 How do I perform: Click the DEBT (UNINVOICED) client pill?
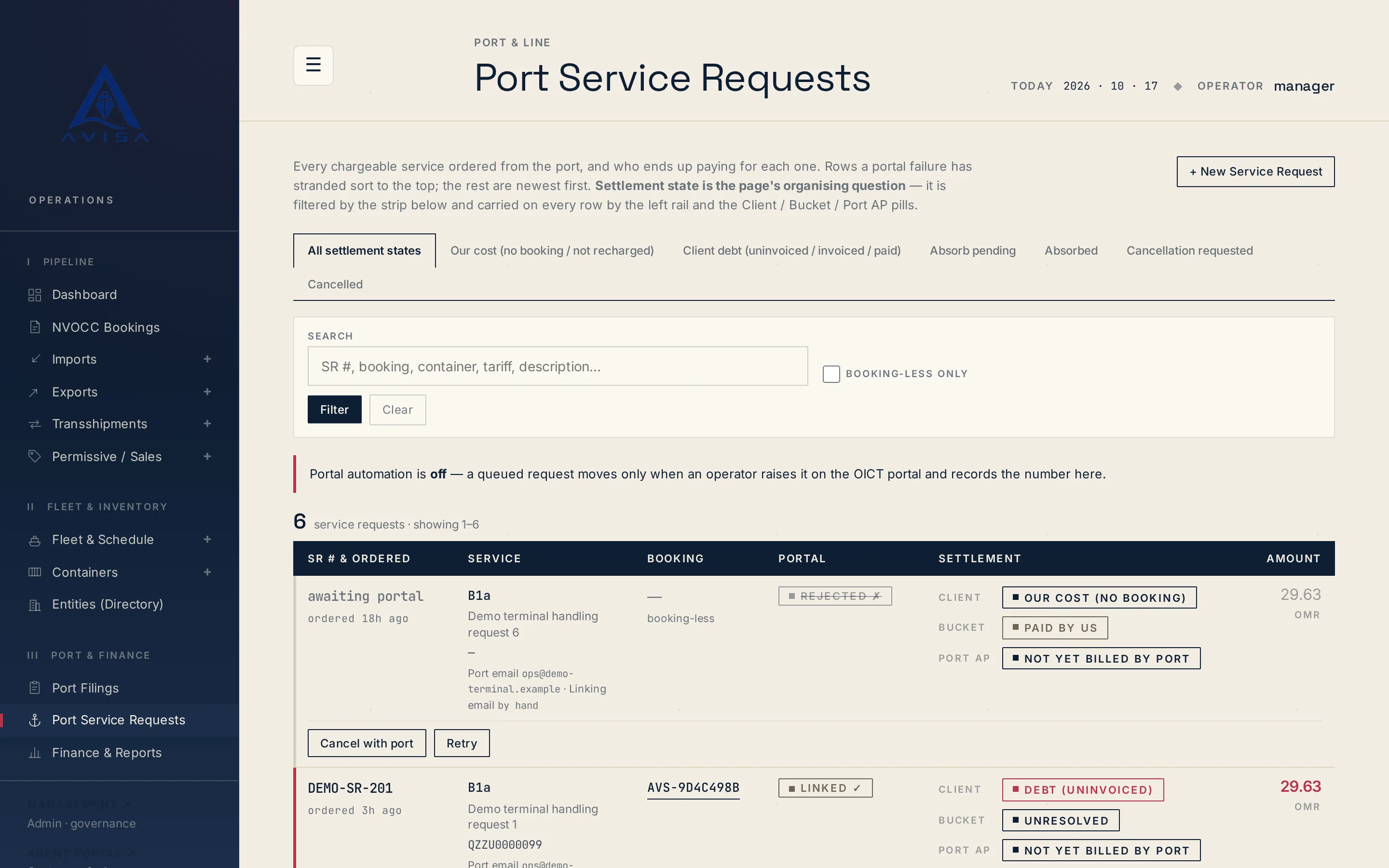point(1082,790)
